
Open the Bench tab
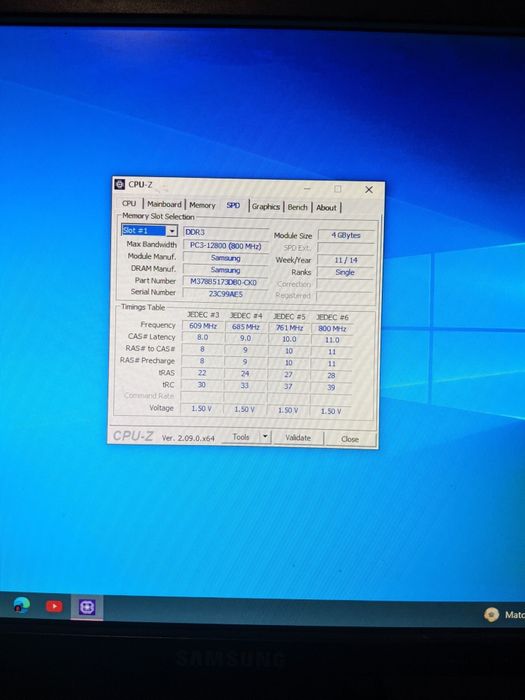point(297,207)
